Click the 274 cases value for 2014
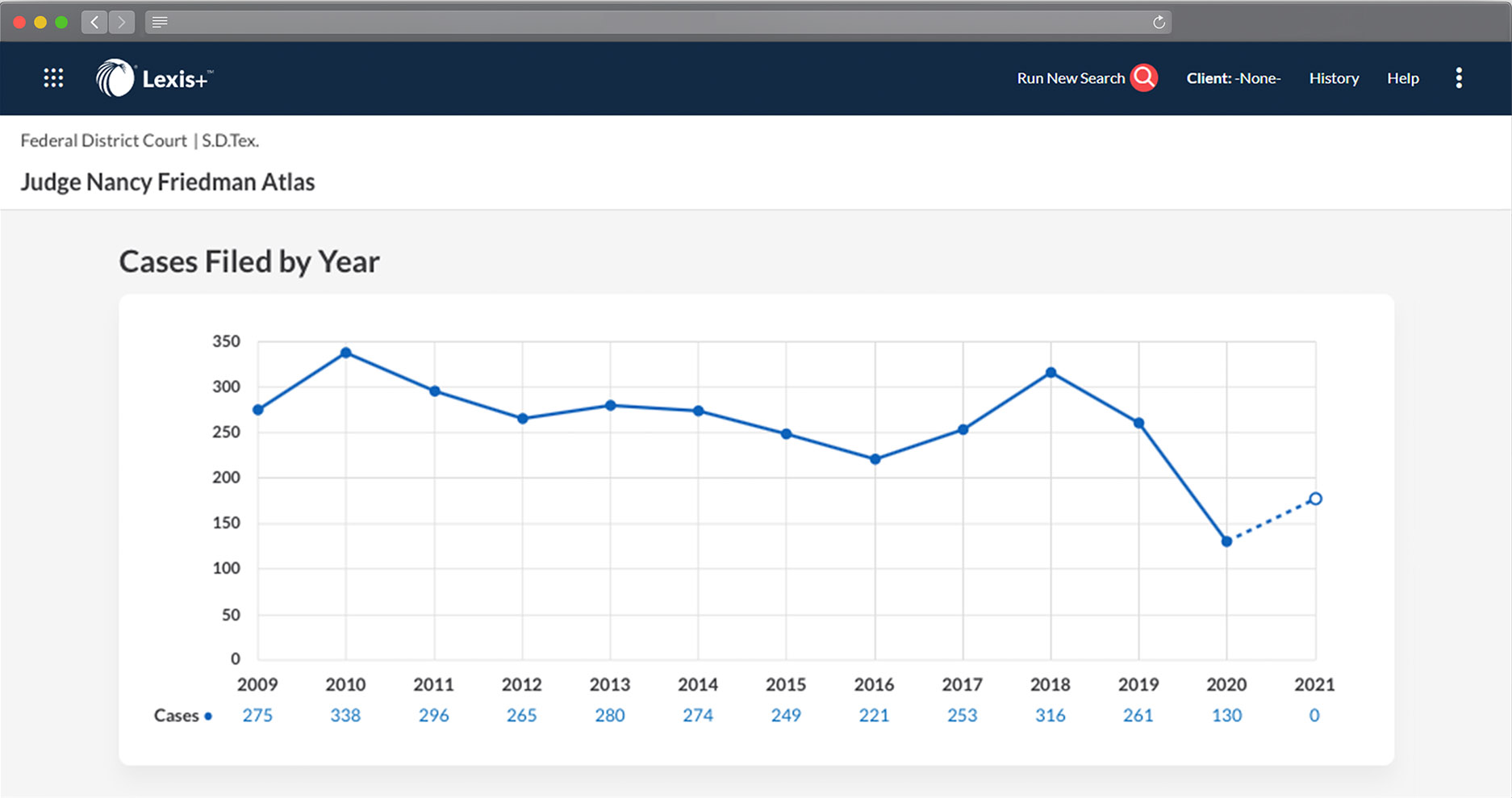The width and height of the screenshot is (1512, 798). tap(698, 716)
